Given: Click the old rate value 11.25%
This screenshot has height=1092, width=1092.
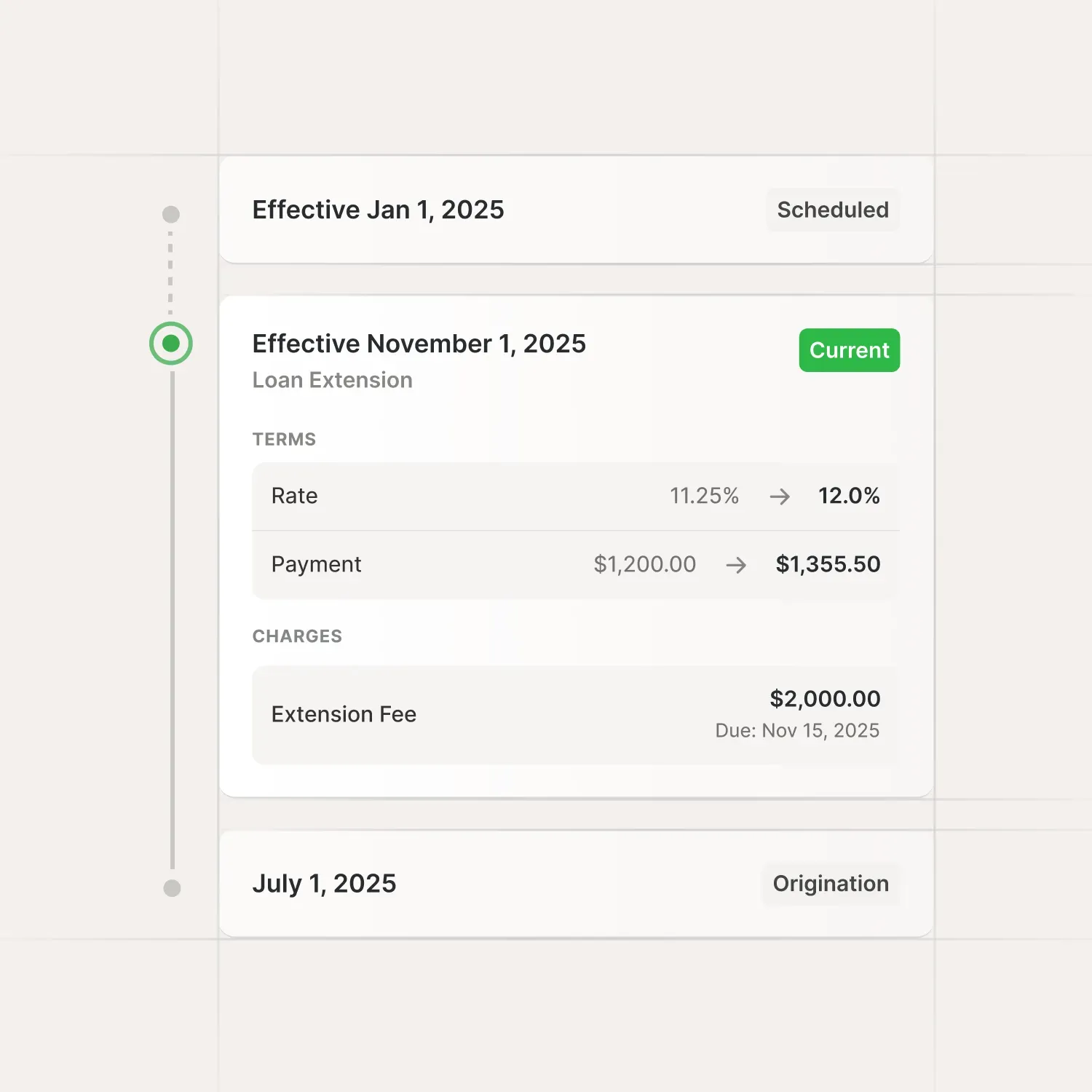Looking at the screenshot, I should tap(704, 496).
